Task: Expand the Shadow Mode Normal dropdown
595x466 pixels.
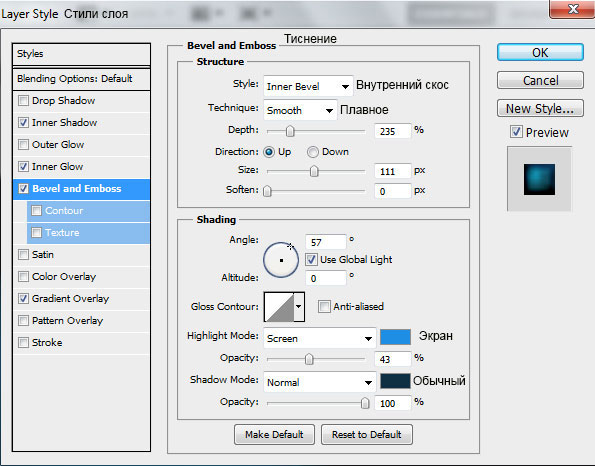Action: (x=320, y=382)
